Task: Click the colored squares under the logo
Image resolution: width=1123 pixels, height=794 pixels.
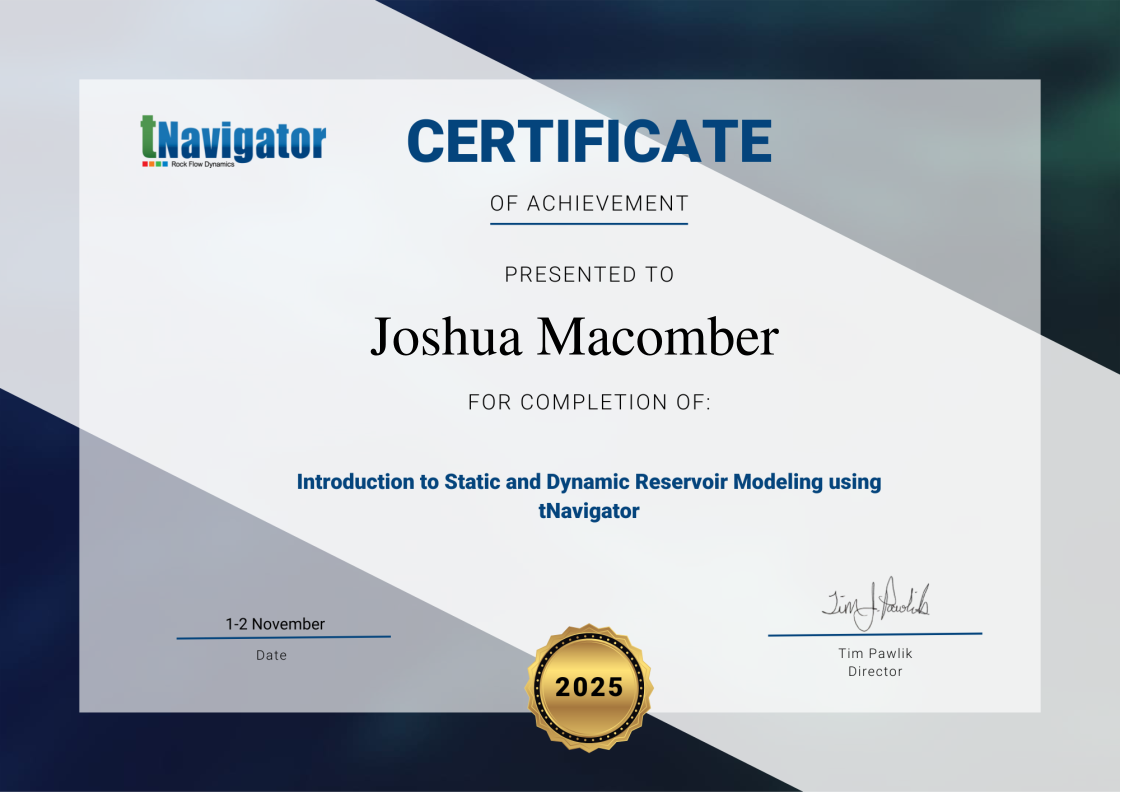Action: 154,163
